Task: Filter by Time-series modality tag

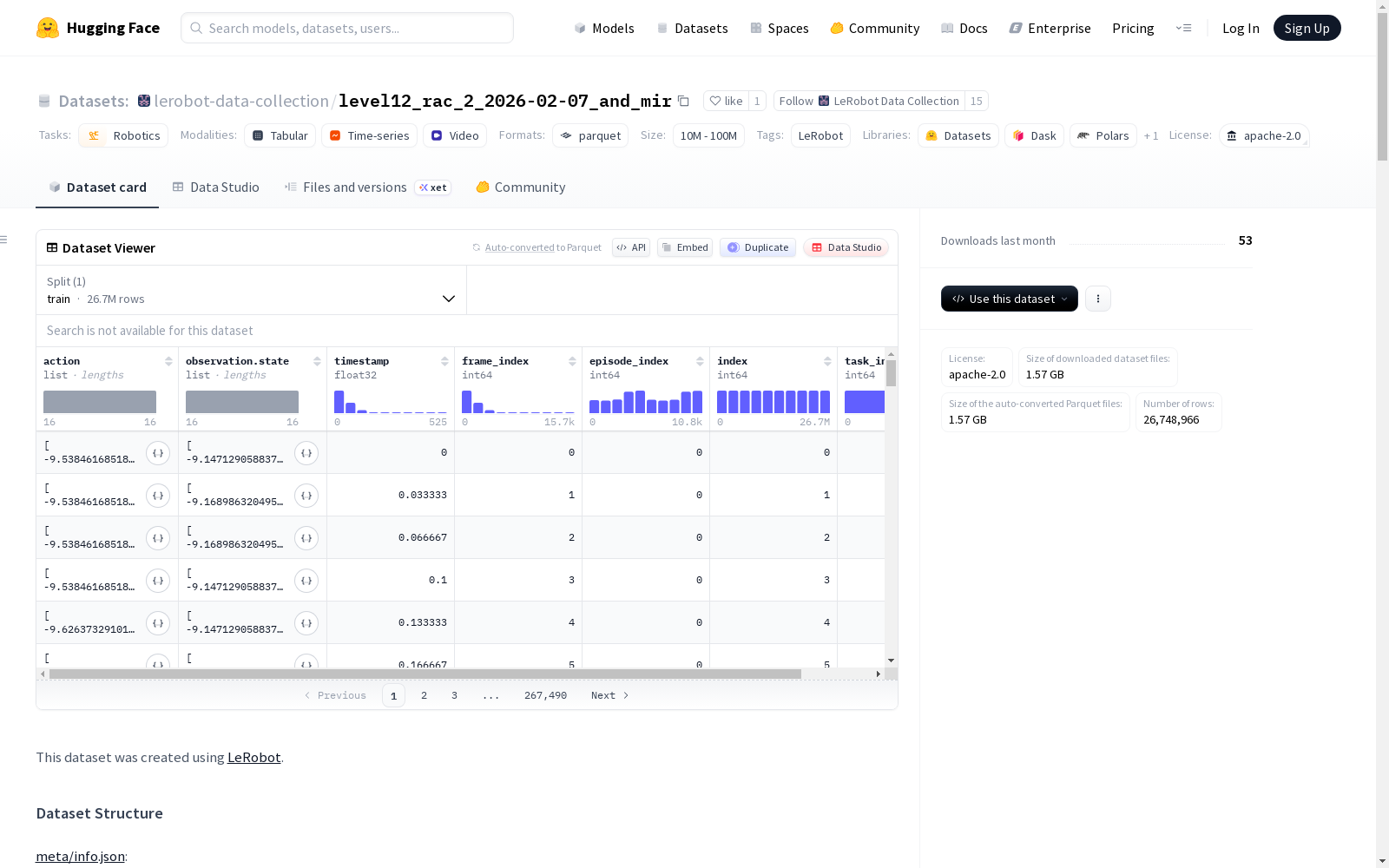Action: pos(369,135)
